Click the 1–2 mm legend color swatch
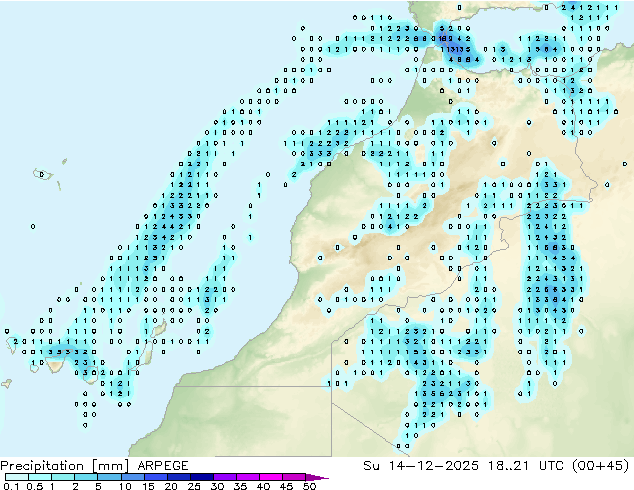 coord(63,477)
